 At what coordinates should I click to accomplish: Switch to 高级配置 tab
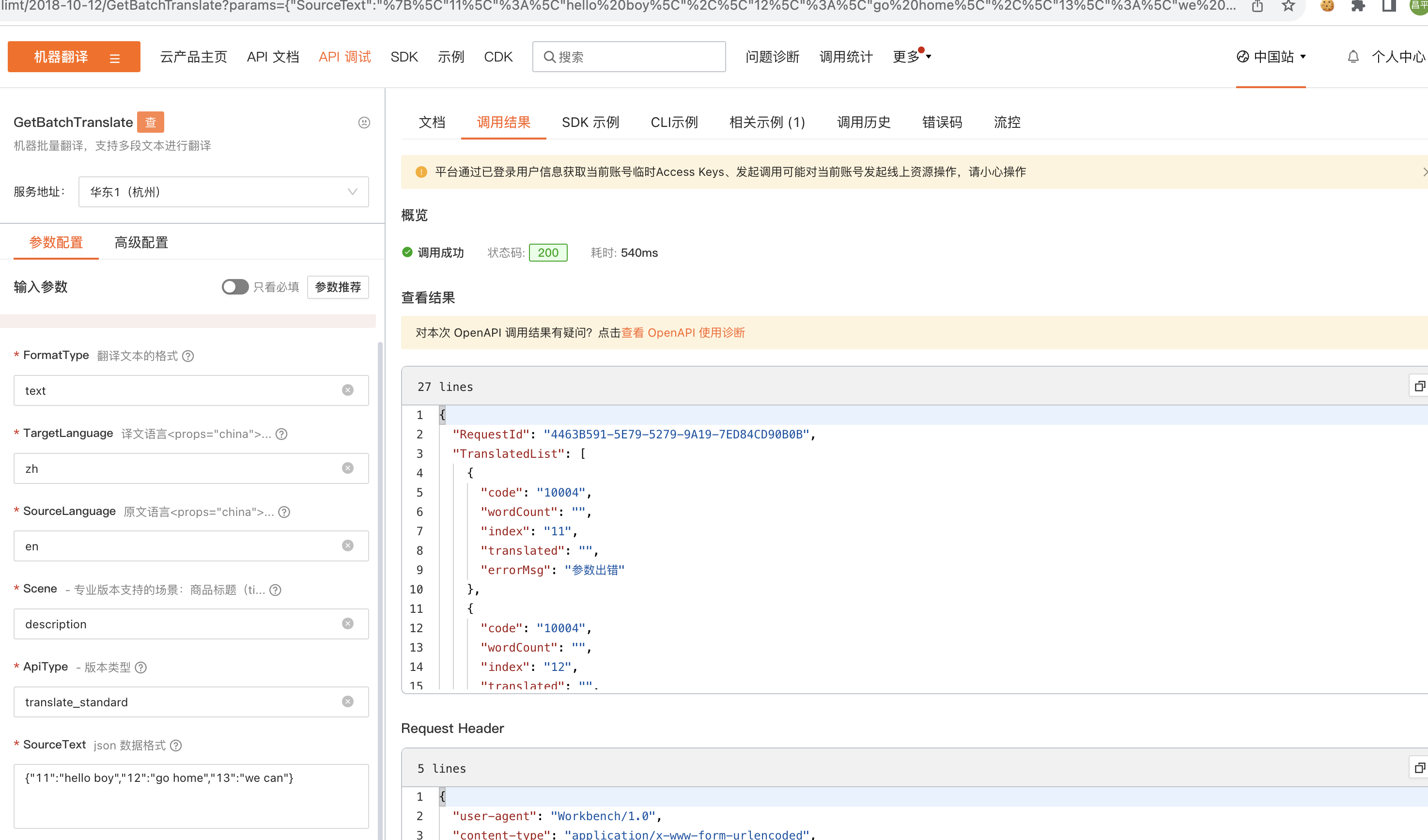click(141, 243)
